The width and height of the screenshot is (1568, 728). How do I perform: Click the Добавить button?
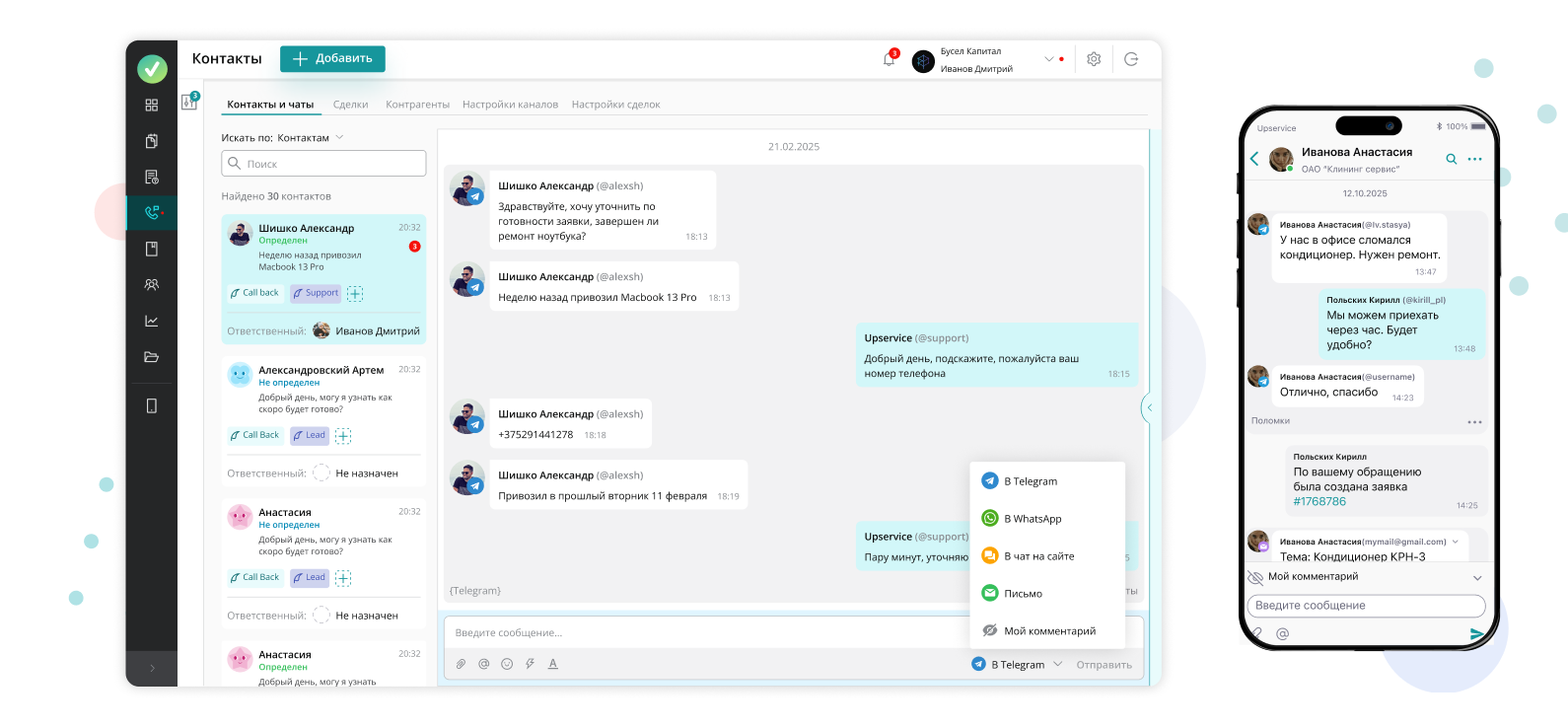click(x=332, y=59)
